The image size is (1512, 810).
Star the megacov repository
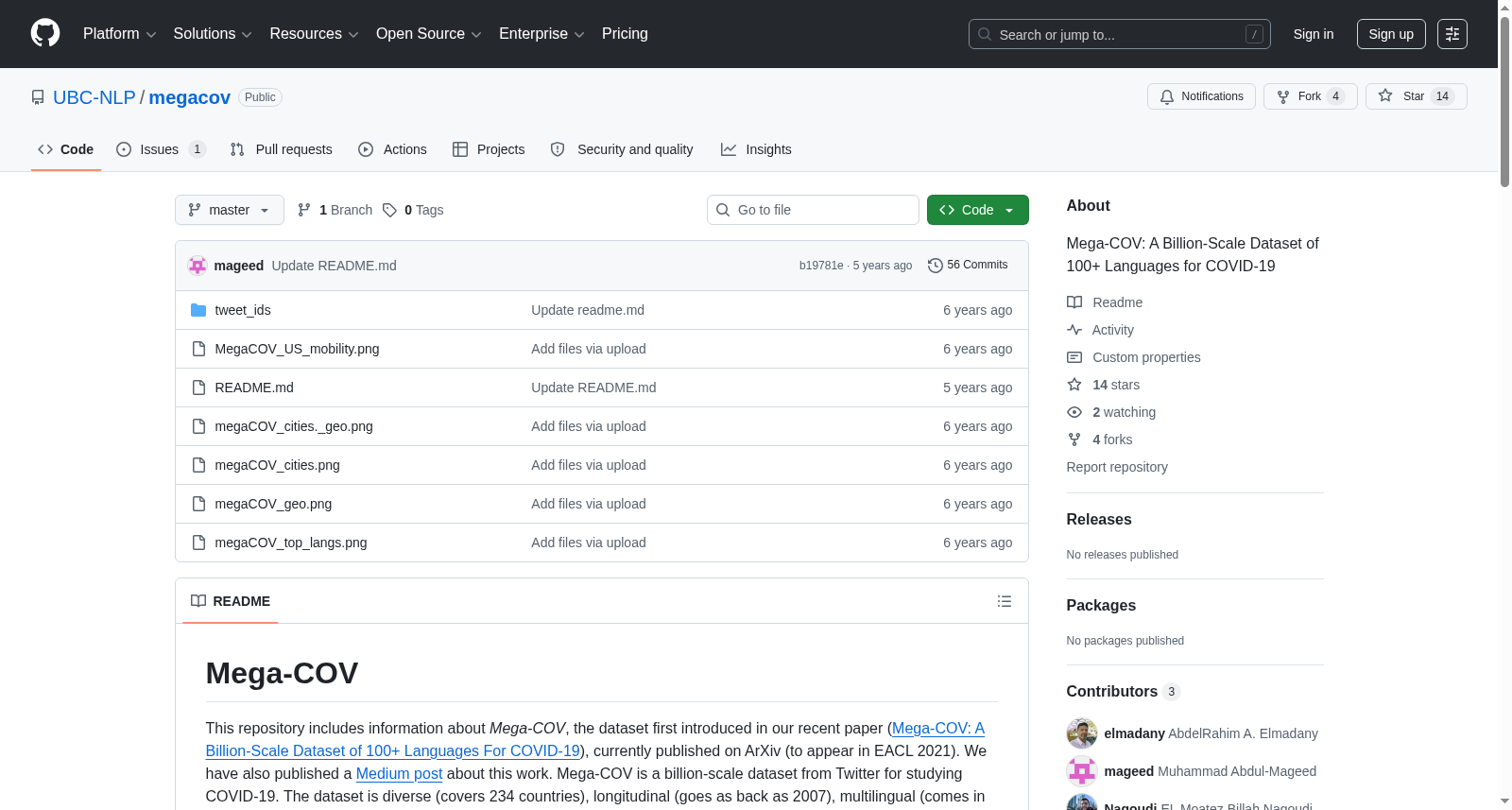(x=1416, y=96)
